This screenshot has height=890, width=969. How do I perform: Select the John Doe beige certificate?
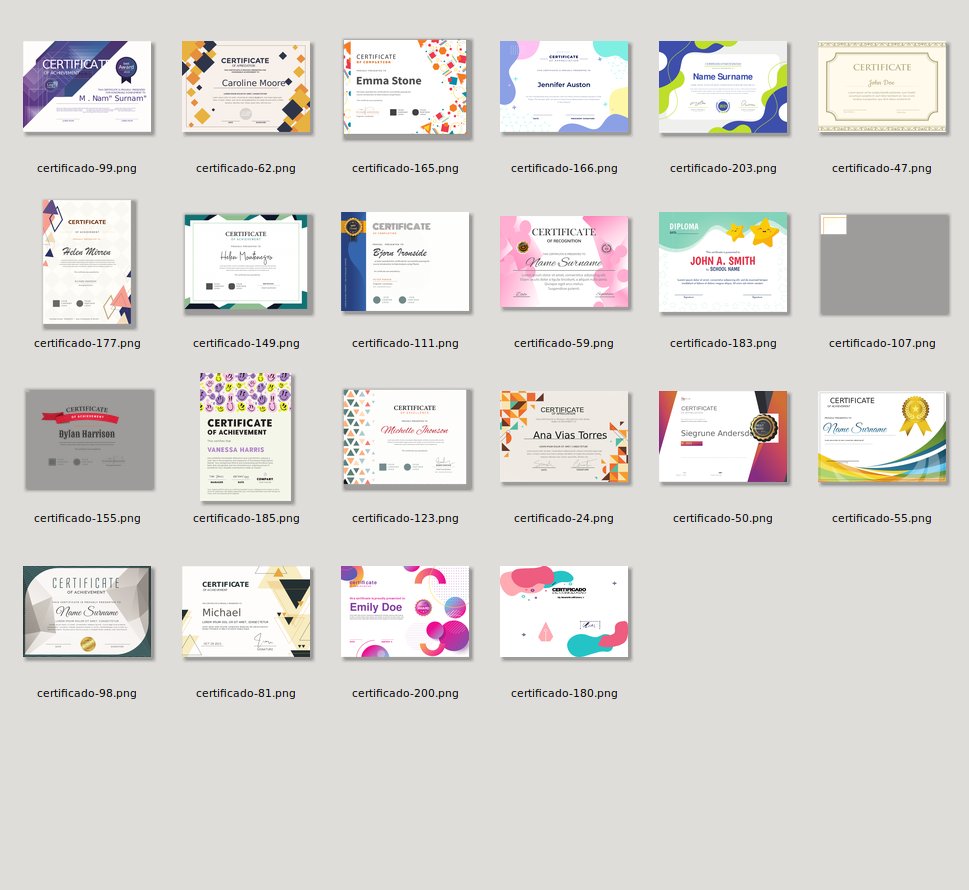click(881, 87)
